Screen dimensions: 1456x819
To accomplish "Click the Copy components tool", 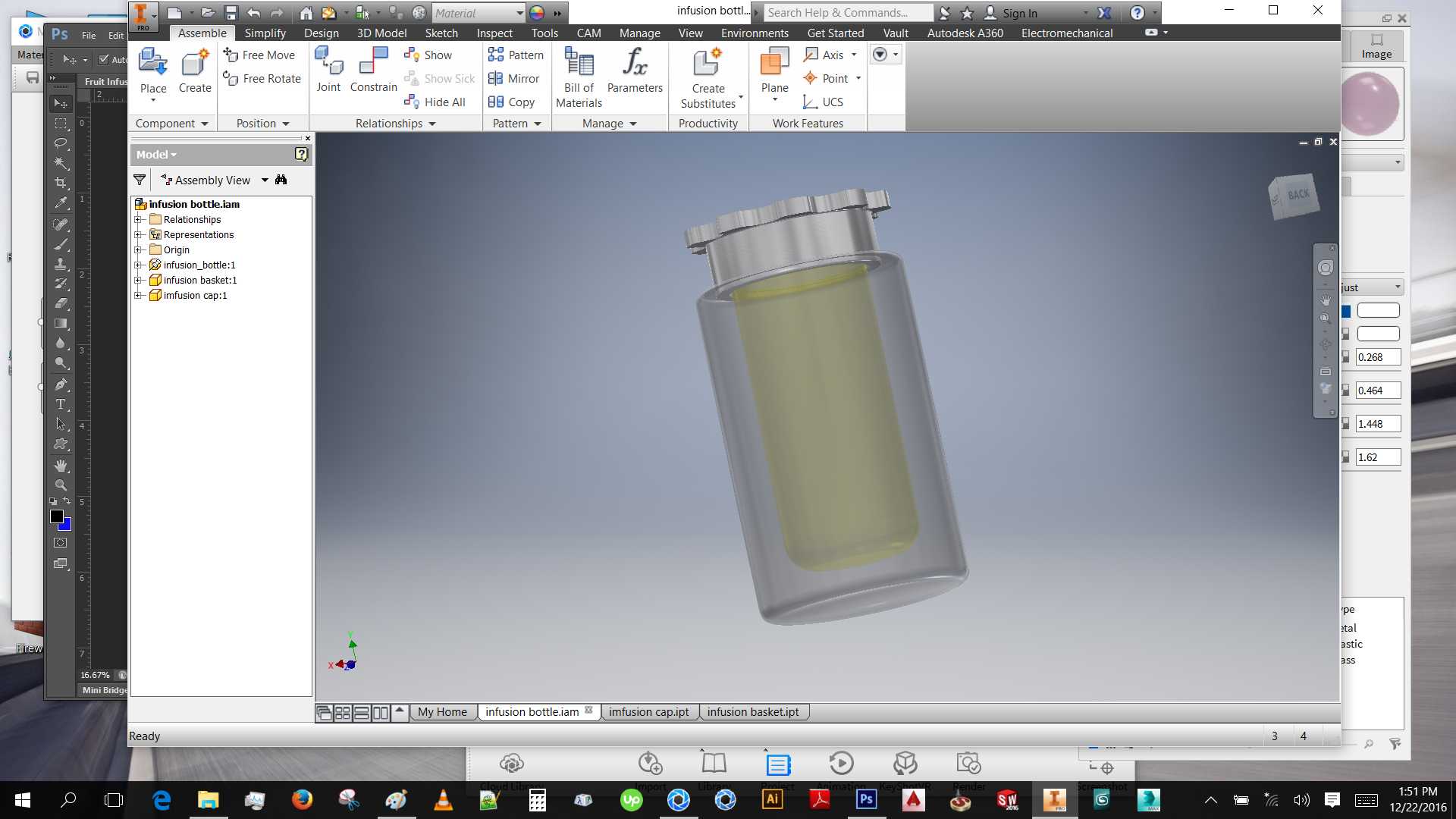I will [x=511, y=102].
